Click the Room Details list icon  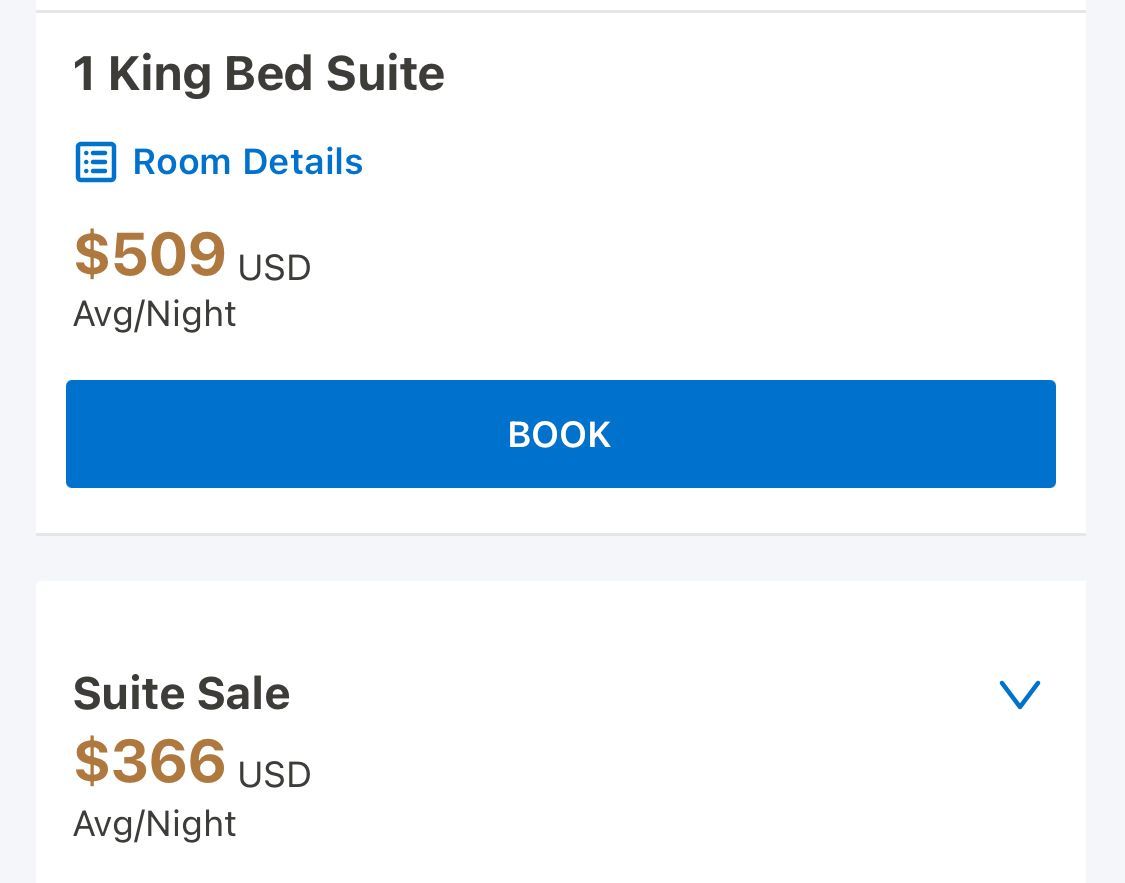coord(95,162)
